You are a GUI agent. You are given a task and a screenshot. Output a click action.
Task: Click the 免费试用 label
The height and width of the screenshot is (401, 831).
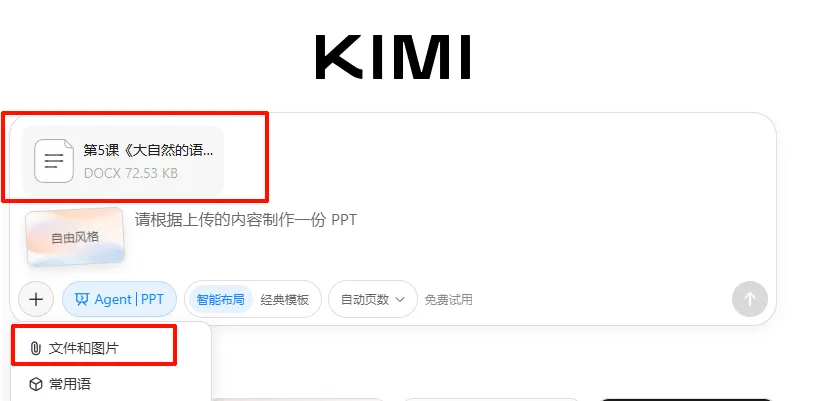click(448, 300)
